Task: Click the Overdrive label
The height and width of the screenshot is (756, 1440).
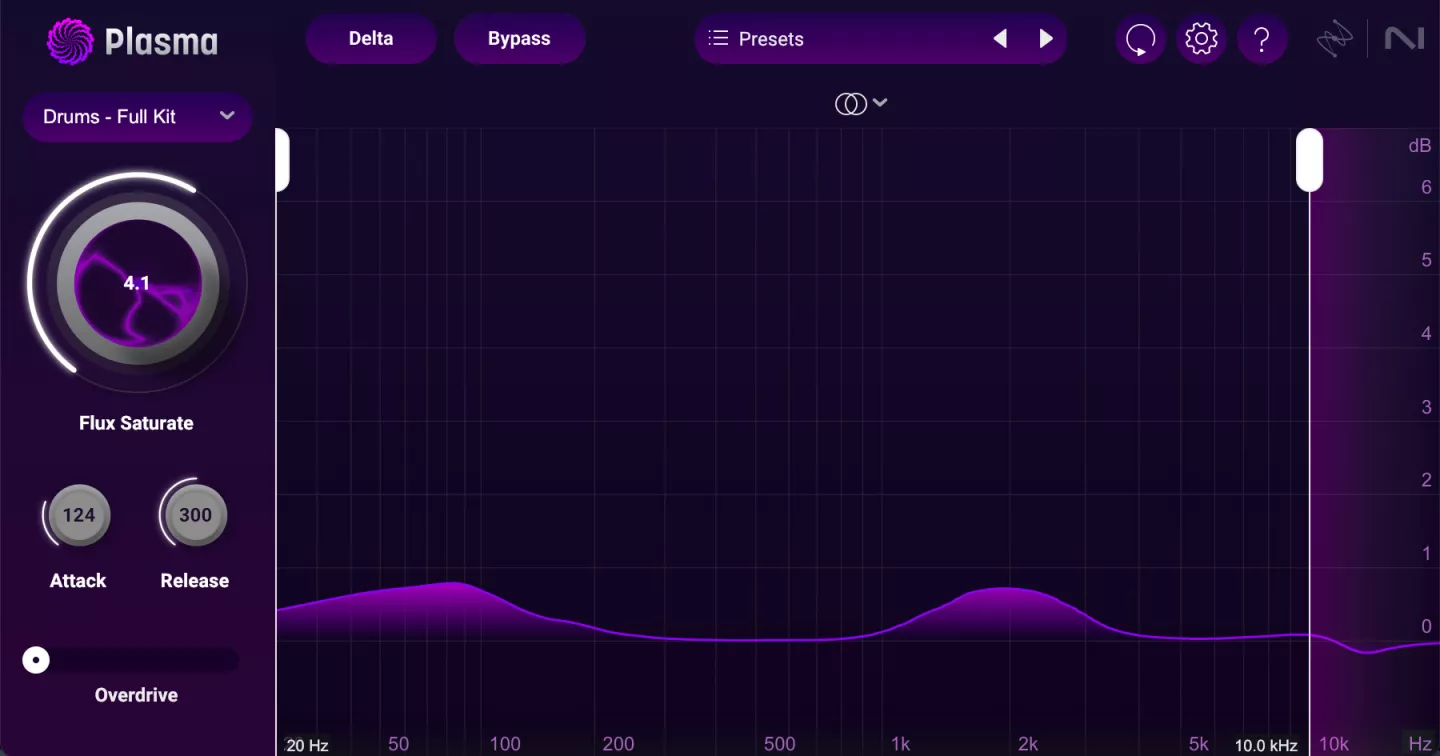Action: pos(136,695)
